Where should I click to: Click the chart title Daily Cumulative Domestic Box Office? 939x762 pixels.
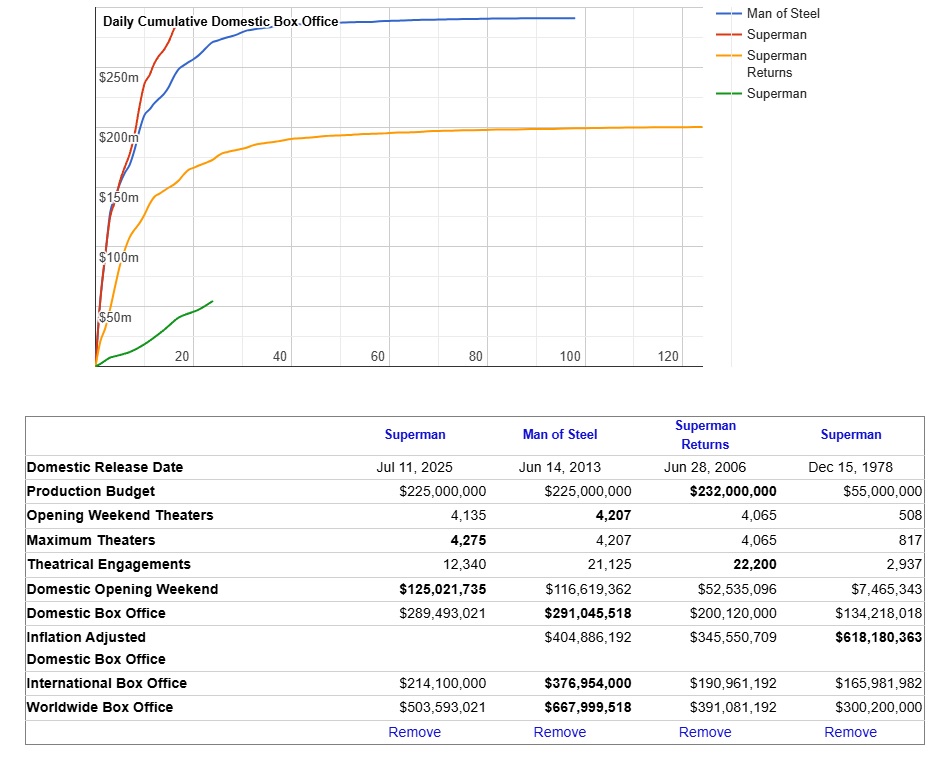click(220, 22)
